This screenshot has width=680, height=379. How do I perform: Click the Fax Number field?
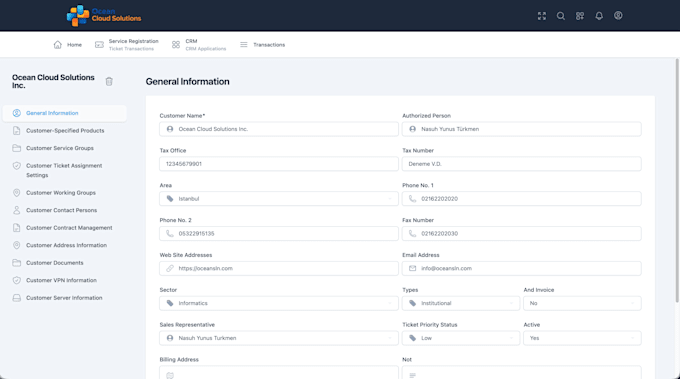point(521,233)
